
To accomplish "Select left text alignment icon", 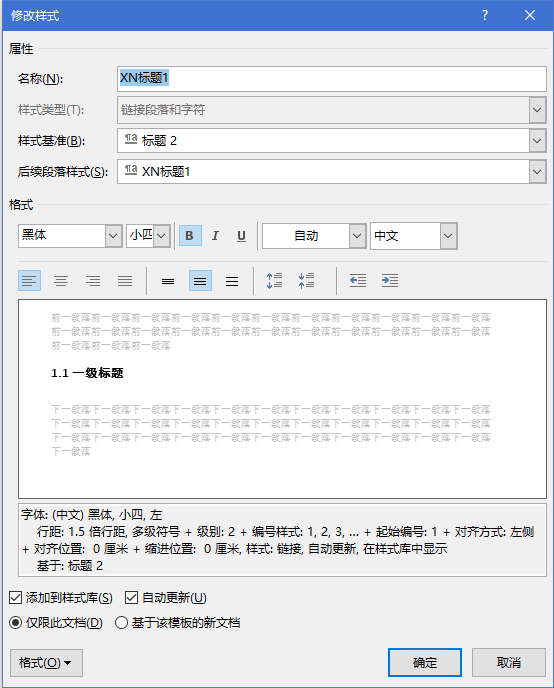I will [x=29, y=280].
